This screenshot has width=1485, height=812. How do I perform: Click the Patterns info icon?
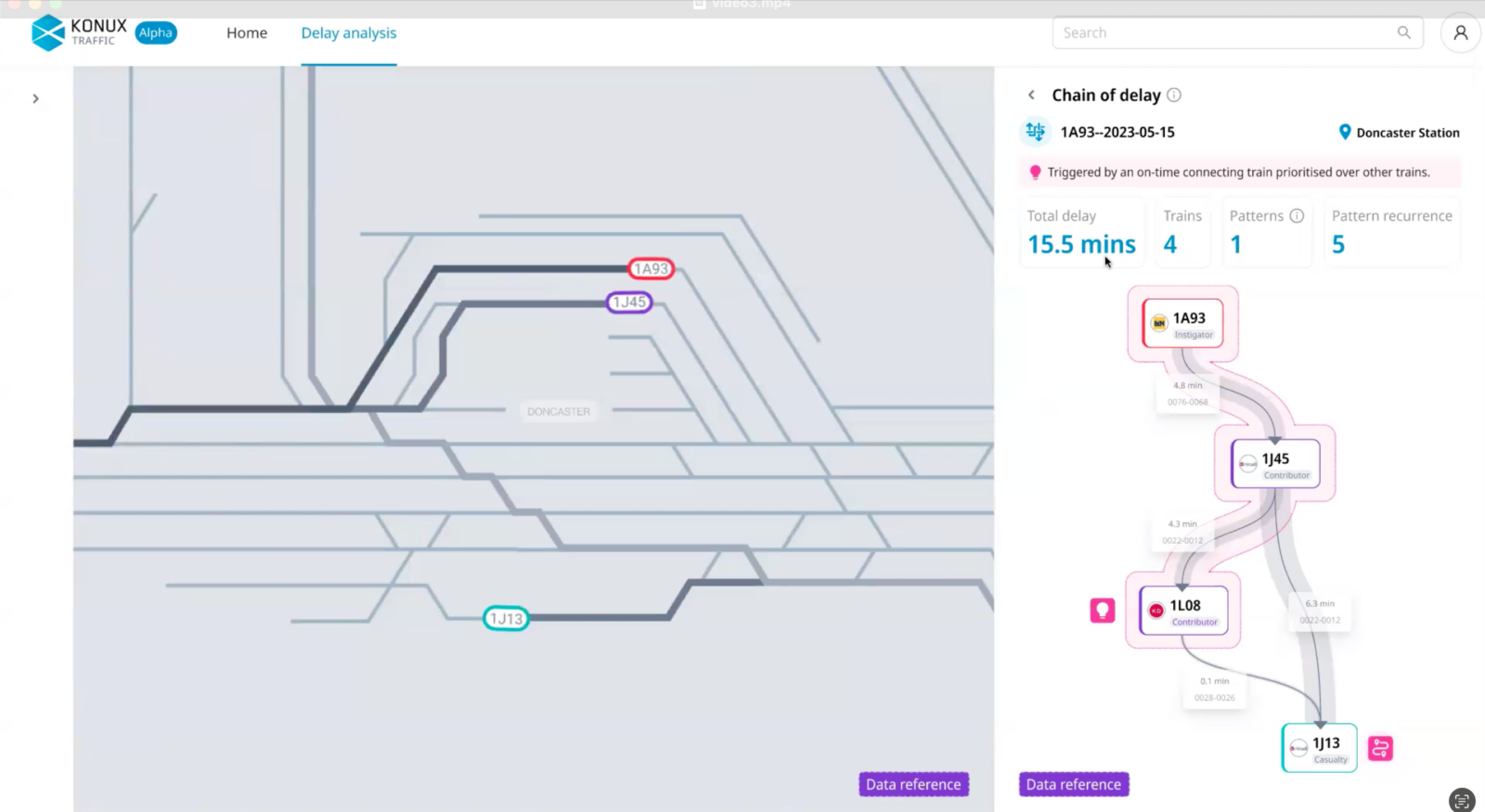[x=1297, y=215]
